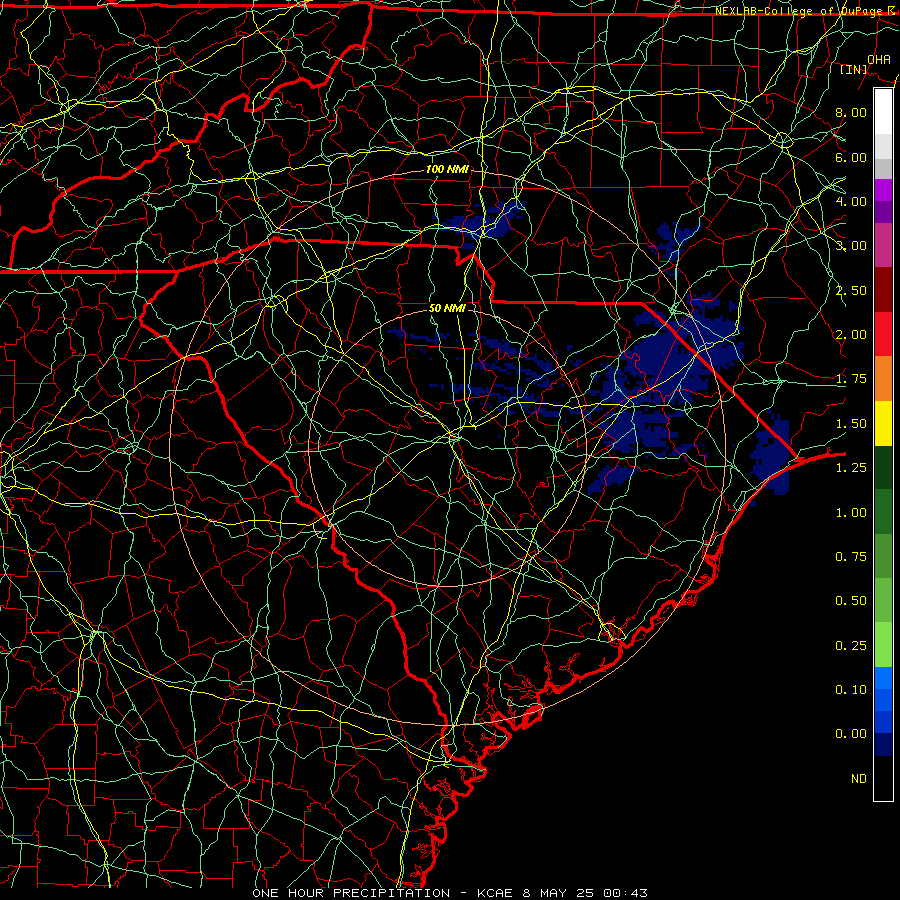Image resolution: width=900 pixels, height=900 pixels.
Task: Click the white 8.00 inch legend swatch
Action: click(883, 112)
